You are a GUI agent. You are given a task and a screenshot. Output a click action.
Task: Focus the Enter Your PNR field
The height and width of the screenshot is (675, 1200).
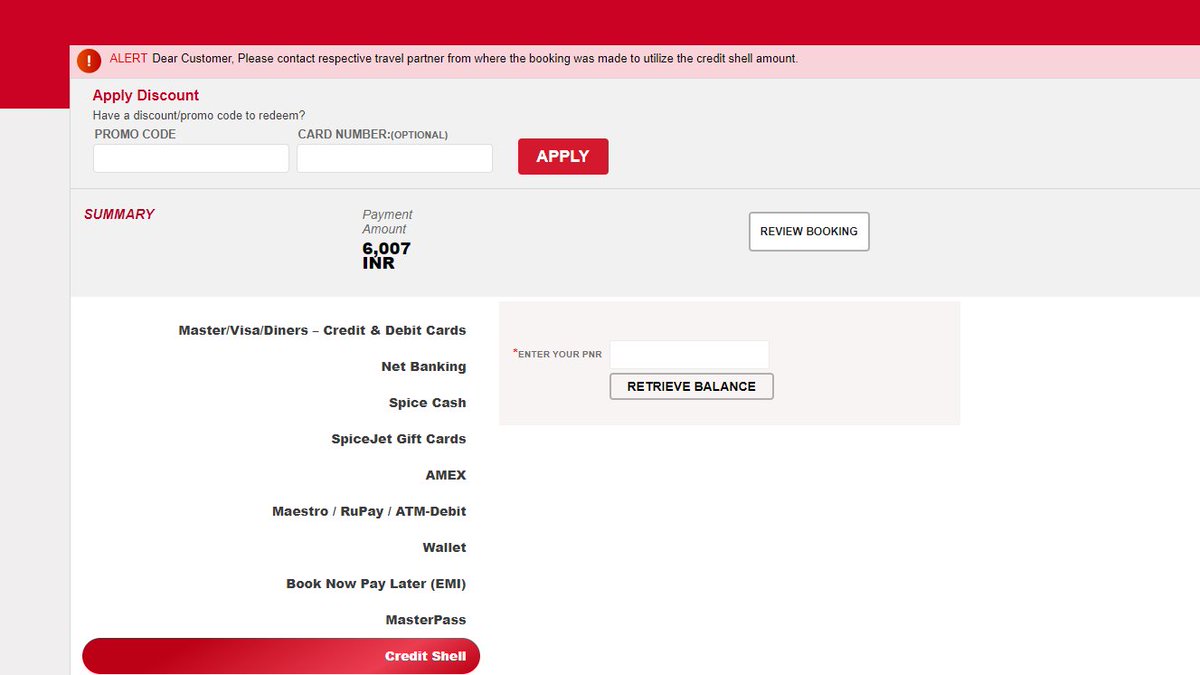(x=689, y=354)
